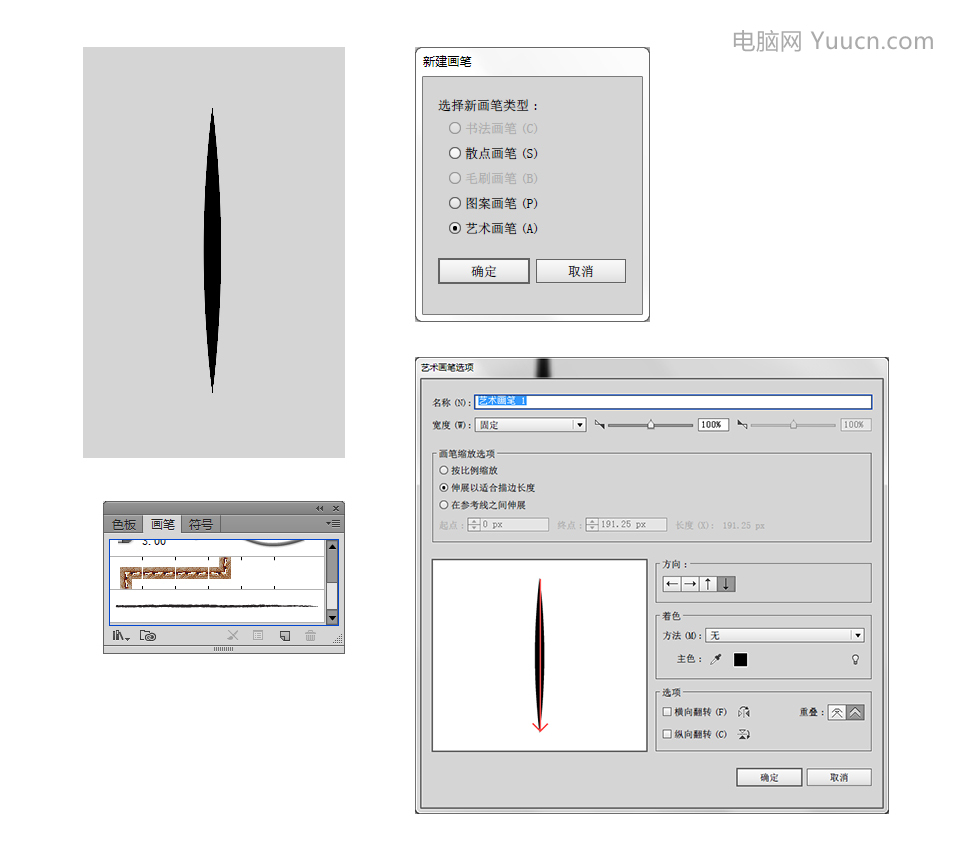Switch to the 色板 swatches tab
This screenshot has height=854, width=960.
tap(124, 525)
